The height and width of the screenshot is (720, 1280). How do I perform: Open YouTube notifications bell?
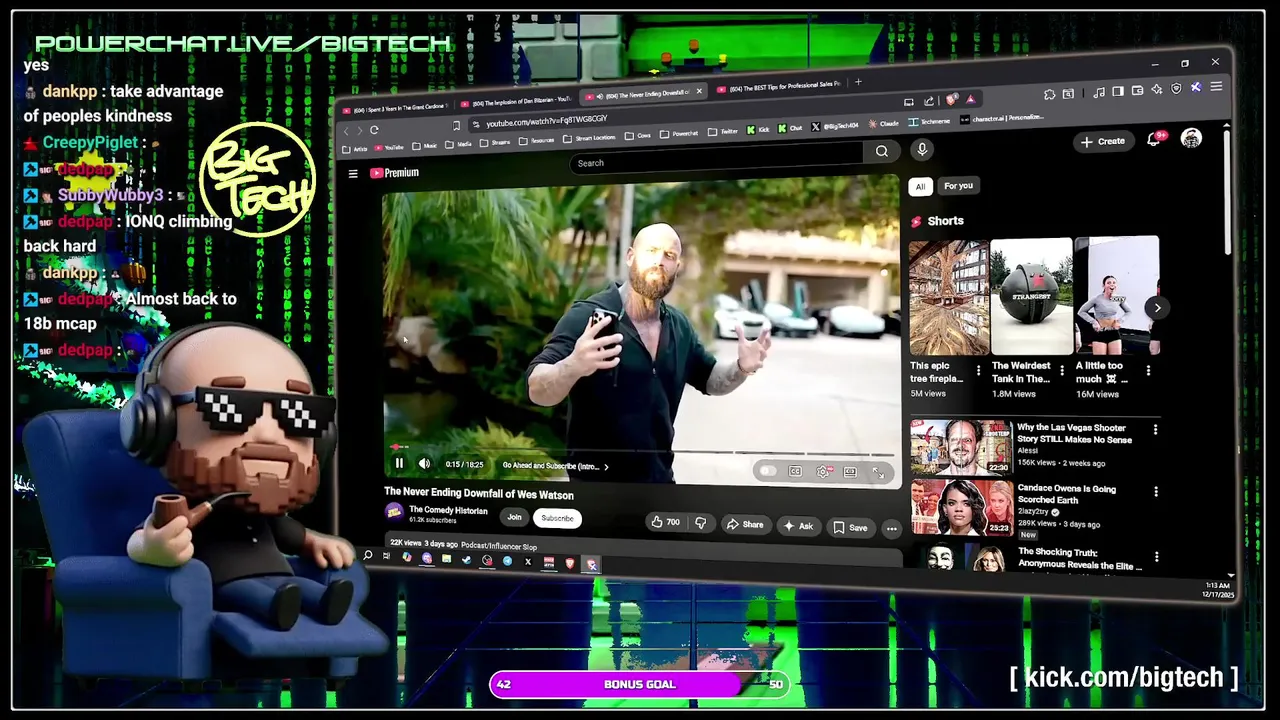1154,139
